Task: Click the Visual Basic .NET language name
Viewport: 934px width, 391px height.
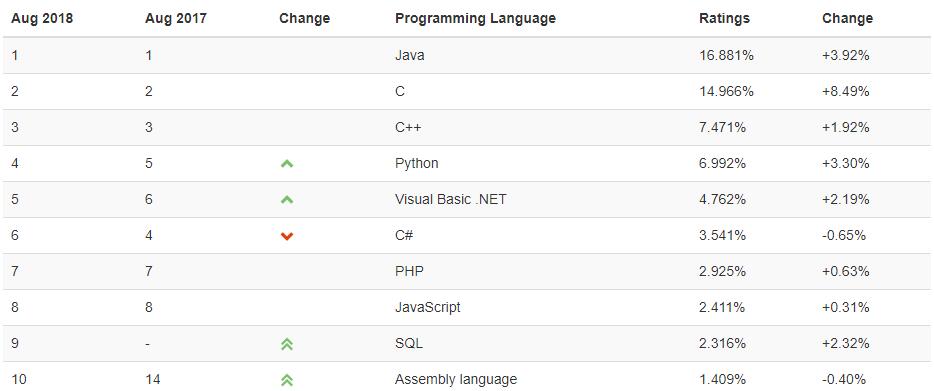Action: [x=450, y=200]
